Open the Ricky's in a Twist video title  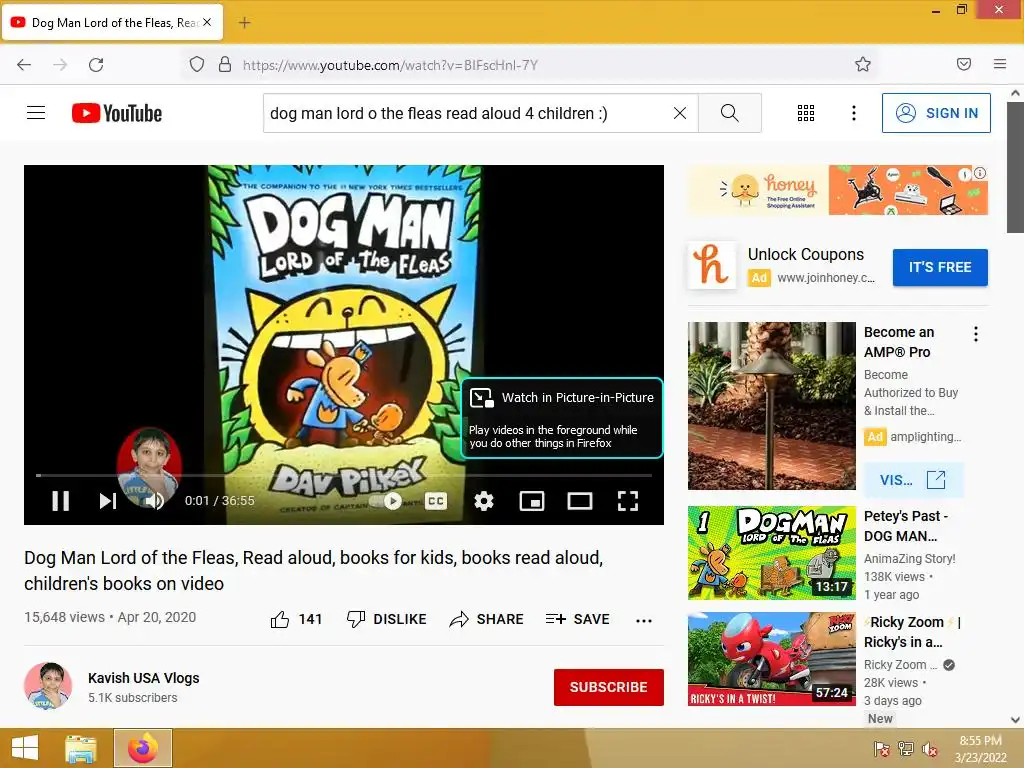pyautogui.click(x=912, y=632)
